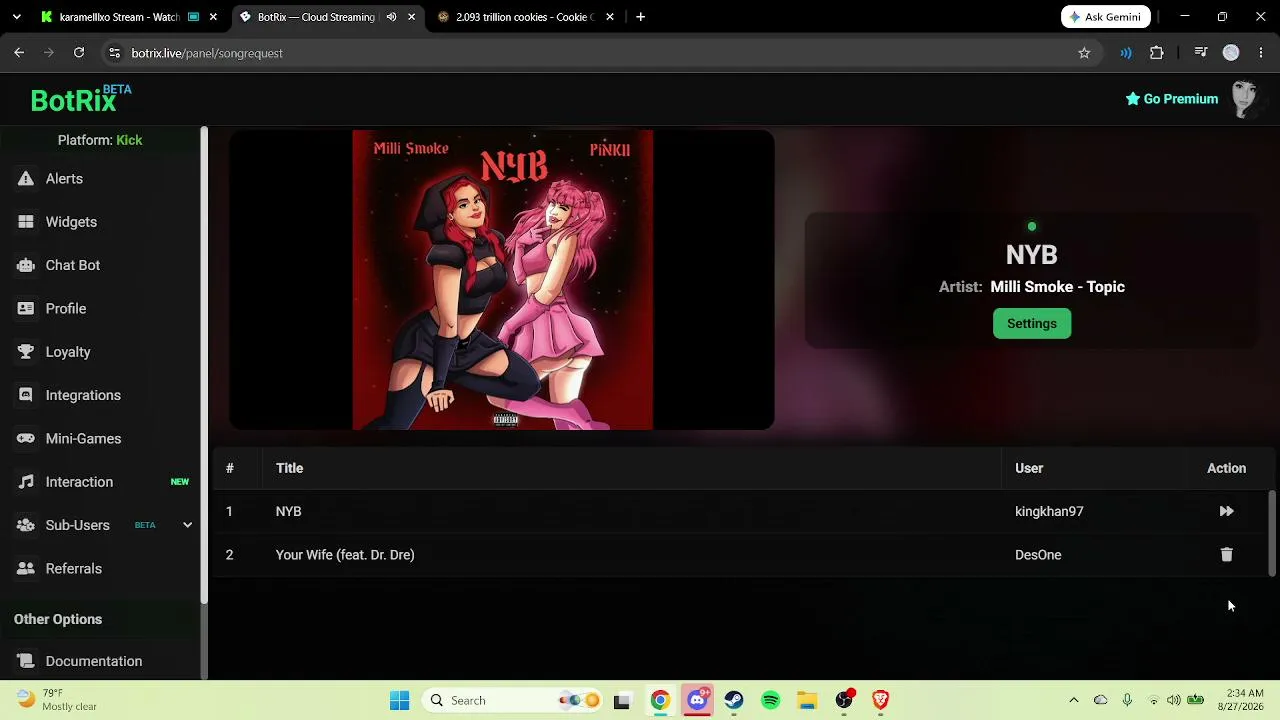Image resolution: width=1280 pixels, height=720 pixels.
Task: Go back to the previous page
Action: pyautogui.click(x=19, y=53)
